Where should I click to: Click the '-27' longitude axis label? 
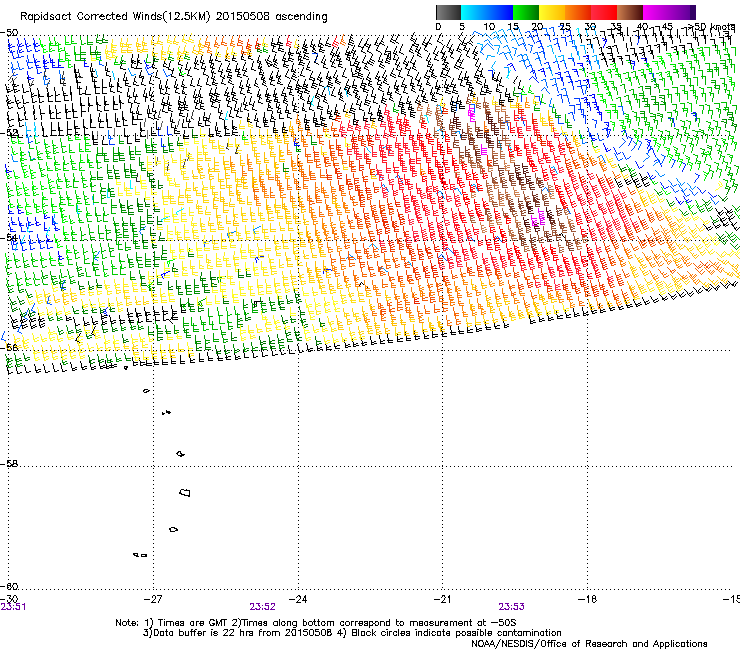[x=153, y=599]
